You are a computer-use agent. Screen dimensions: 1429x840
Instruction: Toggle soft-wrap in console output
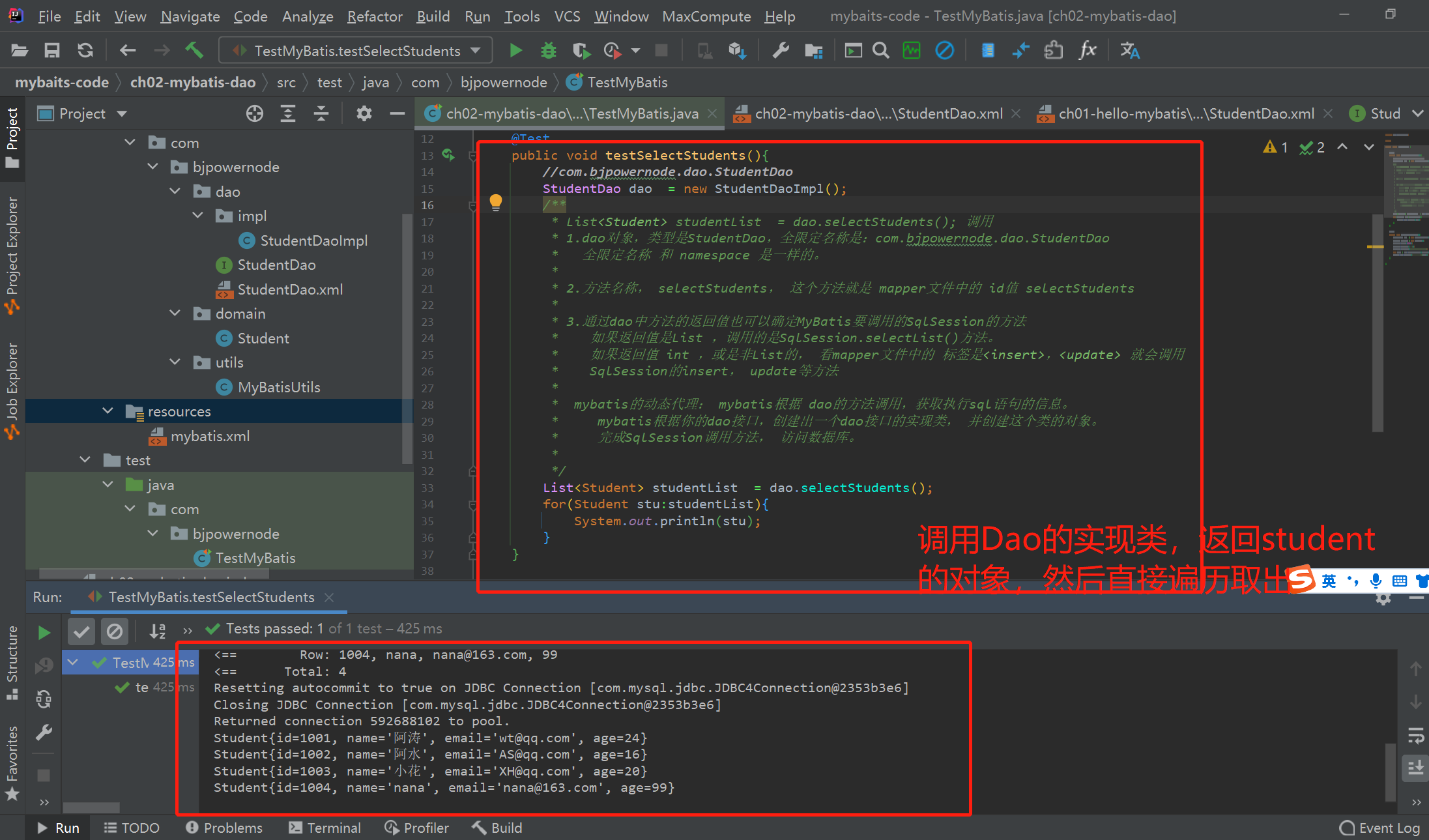pos(1415,736)
